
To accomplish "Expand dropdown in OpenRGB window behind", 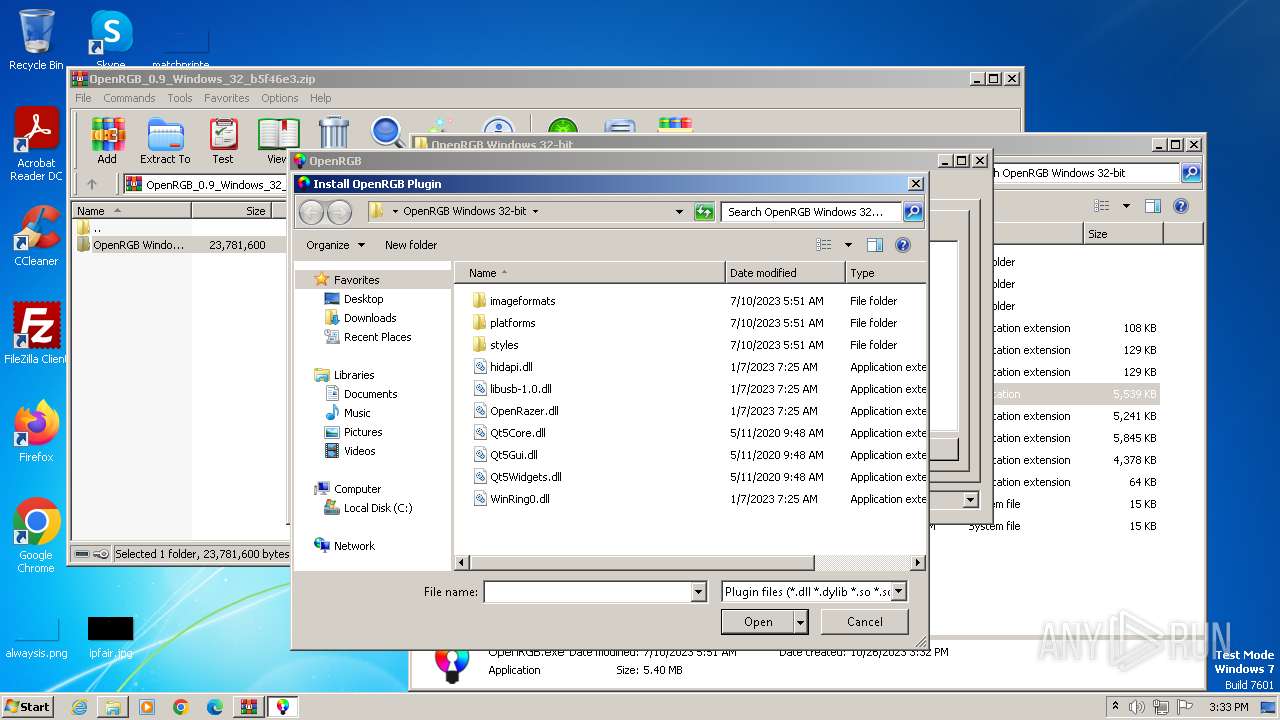I will [x=970, y=500].
